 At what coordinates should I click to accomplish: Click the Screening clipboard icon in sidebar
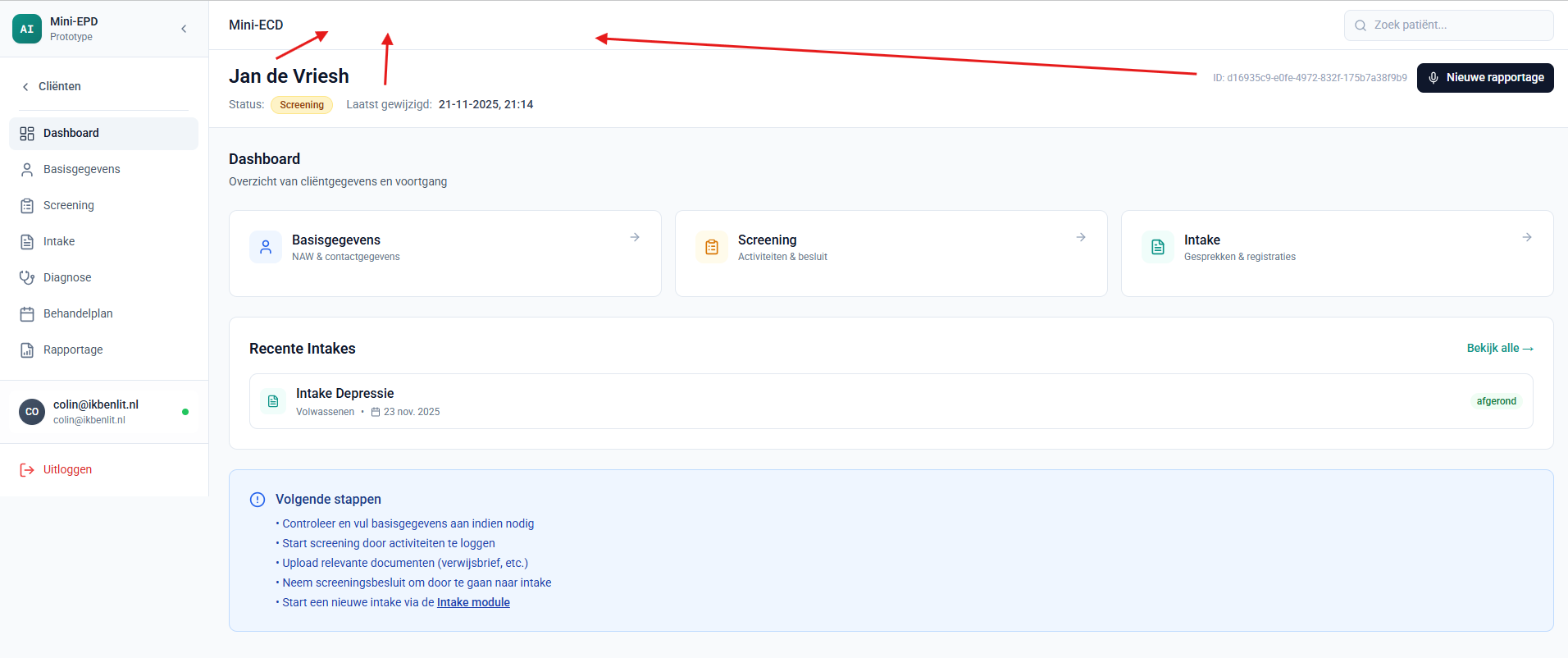point(27,206)
